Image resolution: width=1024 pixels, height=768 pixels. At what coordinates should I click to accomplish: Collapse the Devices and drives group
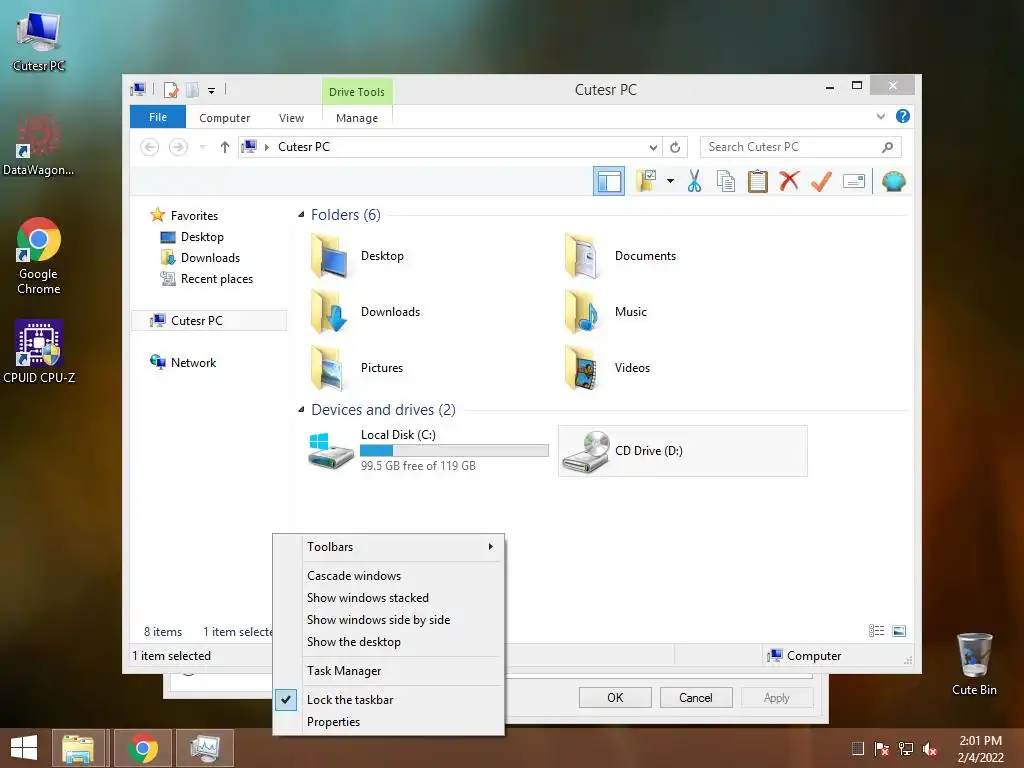click(301, 410)
